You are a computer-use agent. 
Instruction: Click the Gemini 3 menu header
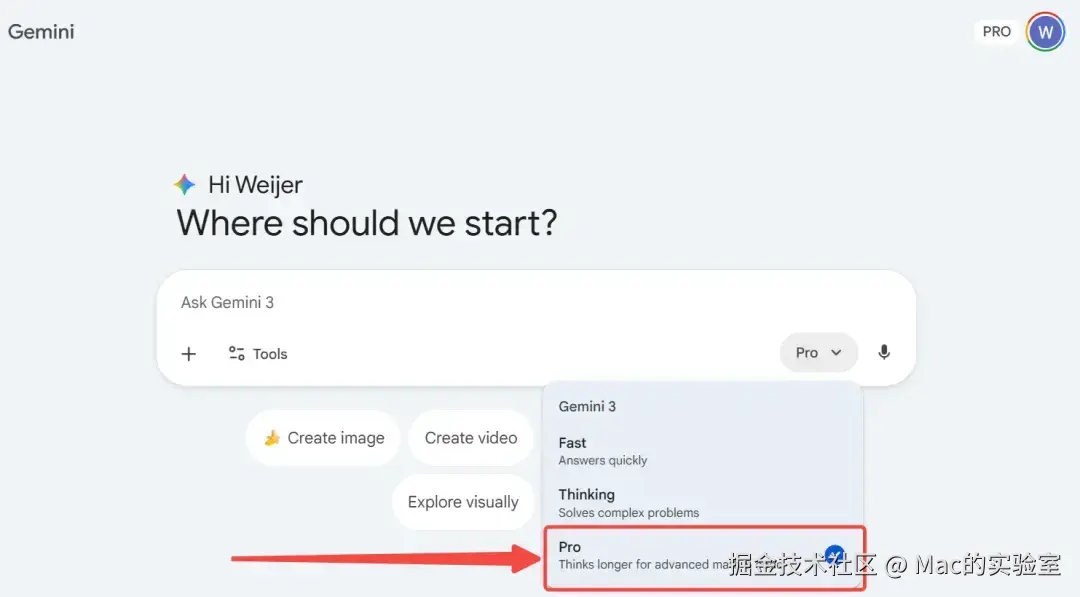coord(587,406)
